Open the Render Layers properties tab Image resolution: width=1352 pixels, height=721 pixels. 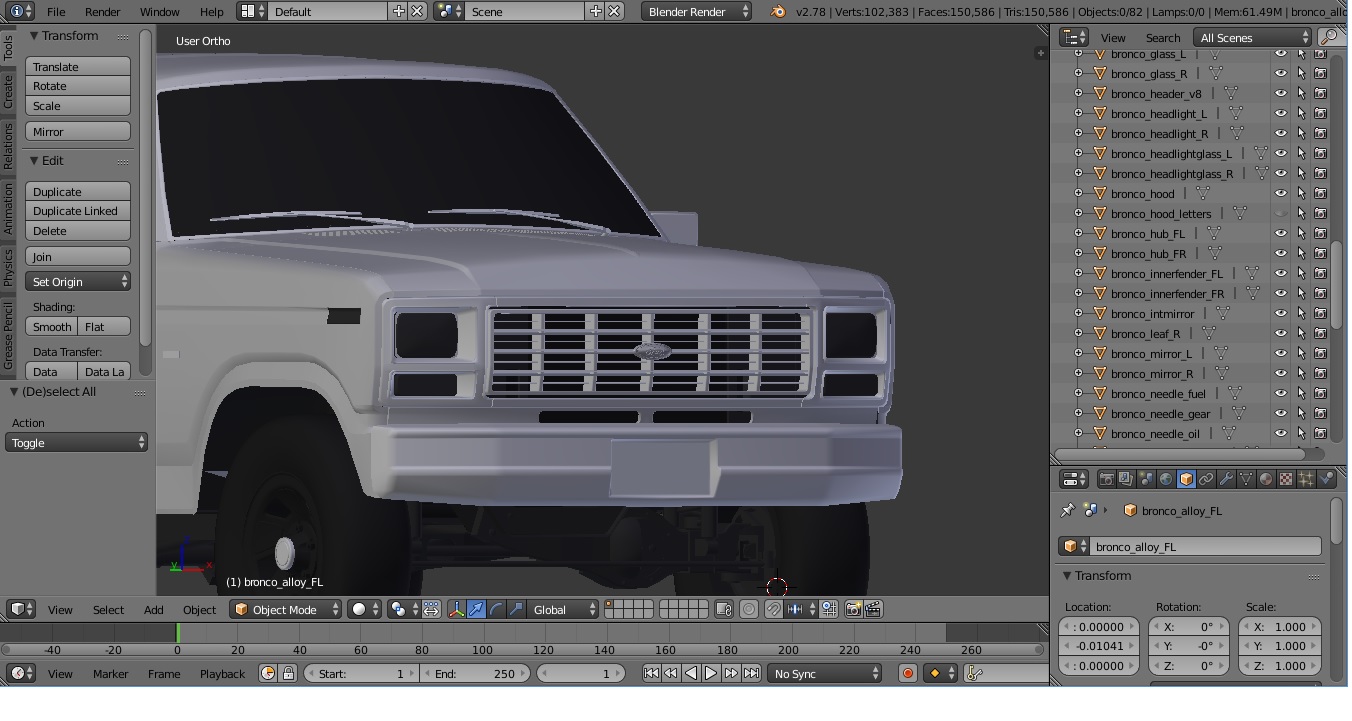click(1126, 479)
